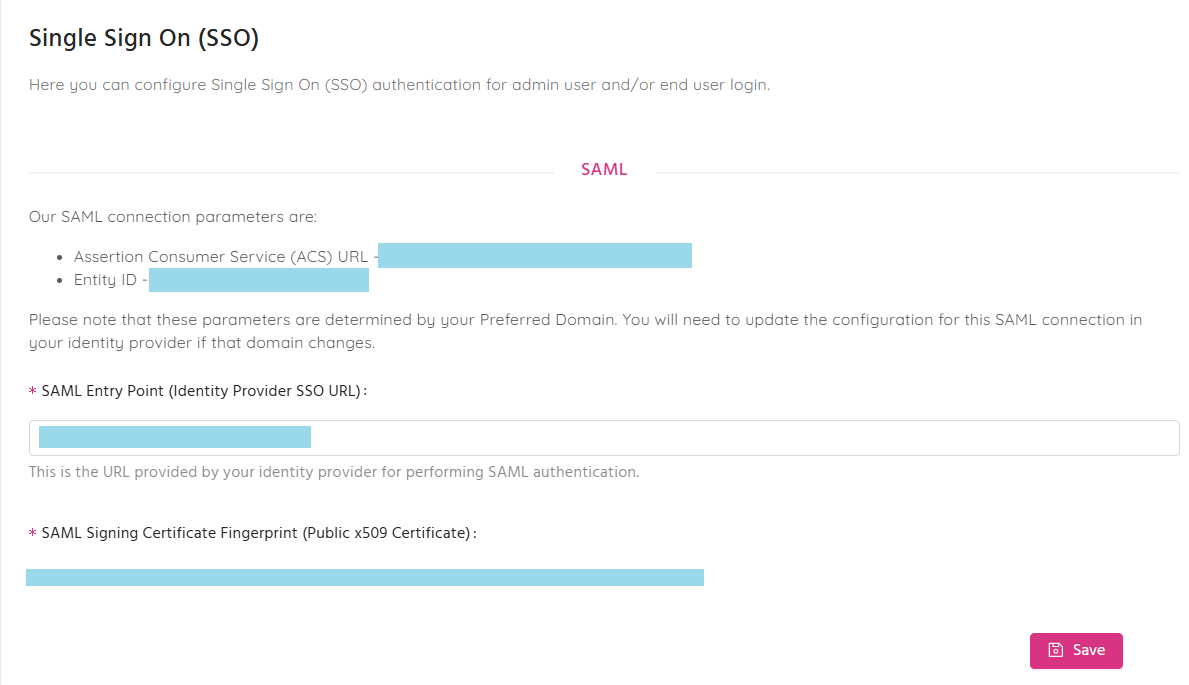Click the highlighted certificate fingerprint value
Viewport: 1189px width, 685px height.
click(x=365, y=577)
